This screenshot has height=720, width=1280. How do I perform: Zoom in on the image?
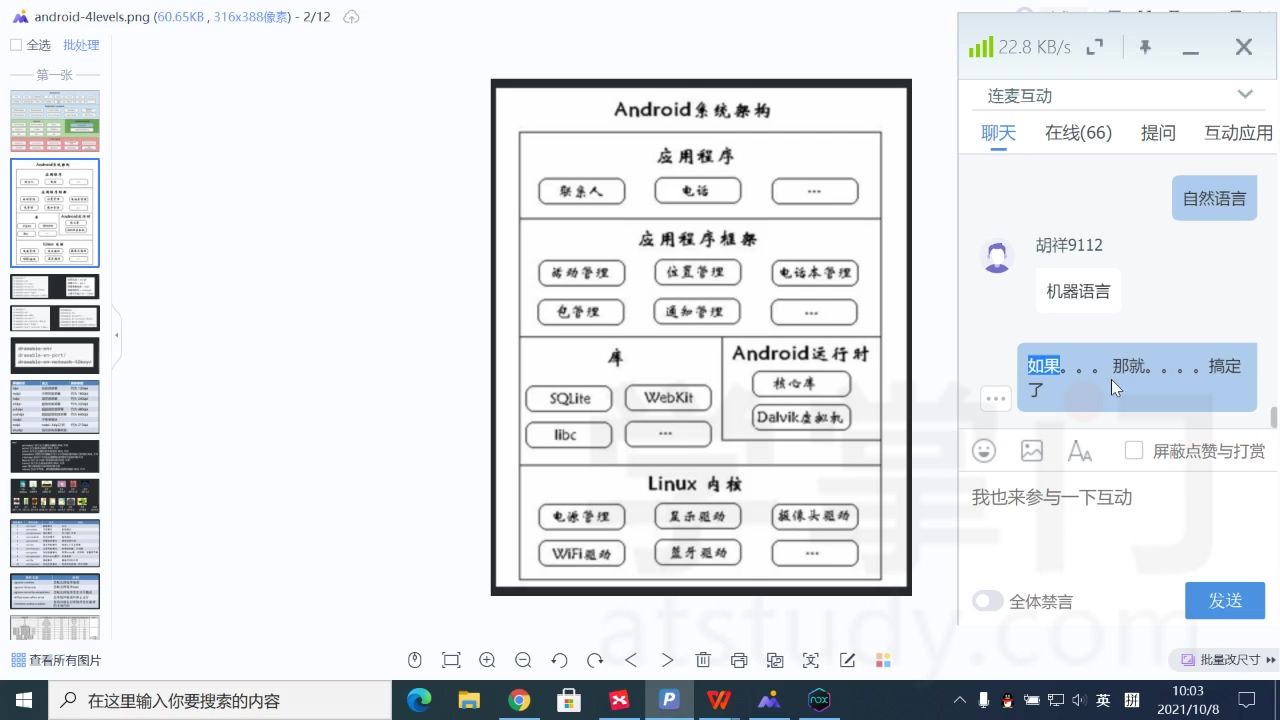[x=487, y=660]
